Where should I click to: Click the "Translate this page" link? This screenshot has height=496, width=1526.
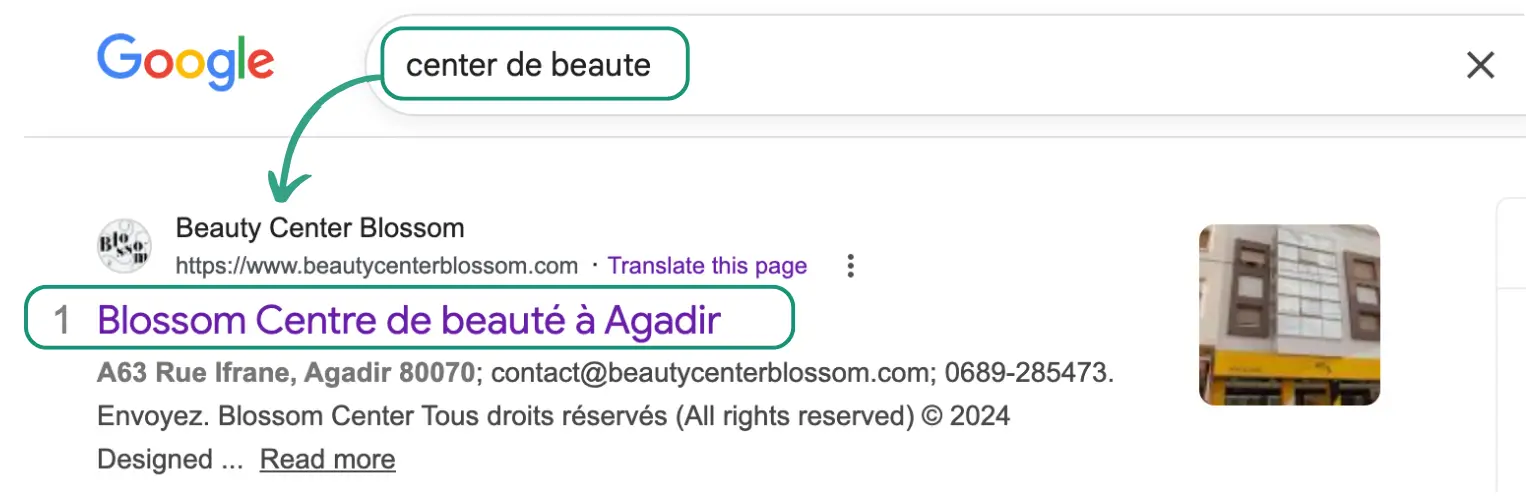coord(707,266)
